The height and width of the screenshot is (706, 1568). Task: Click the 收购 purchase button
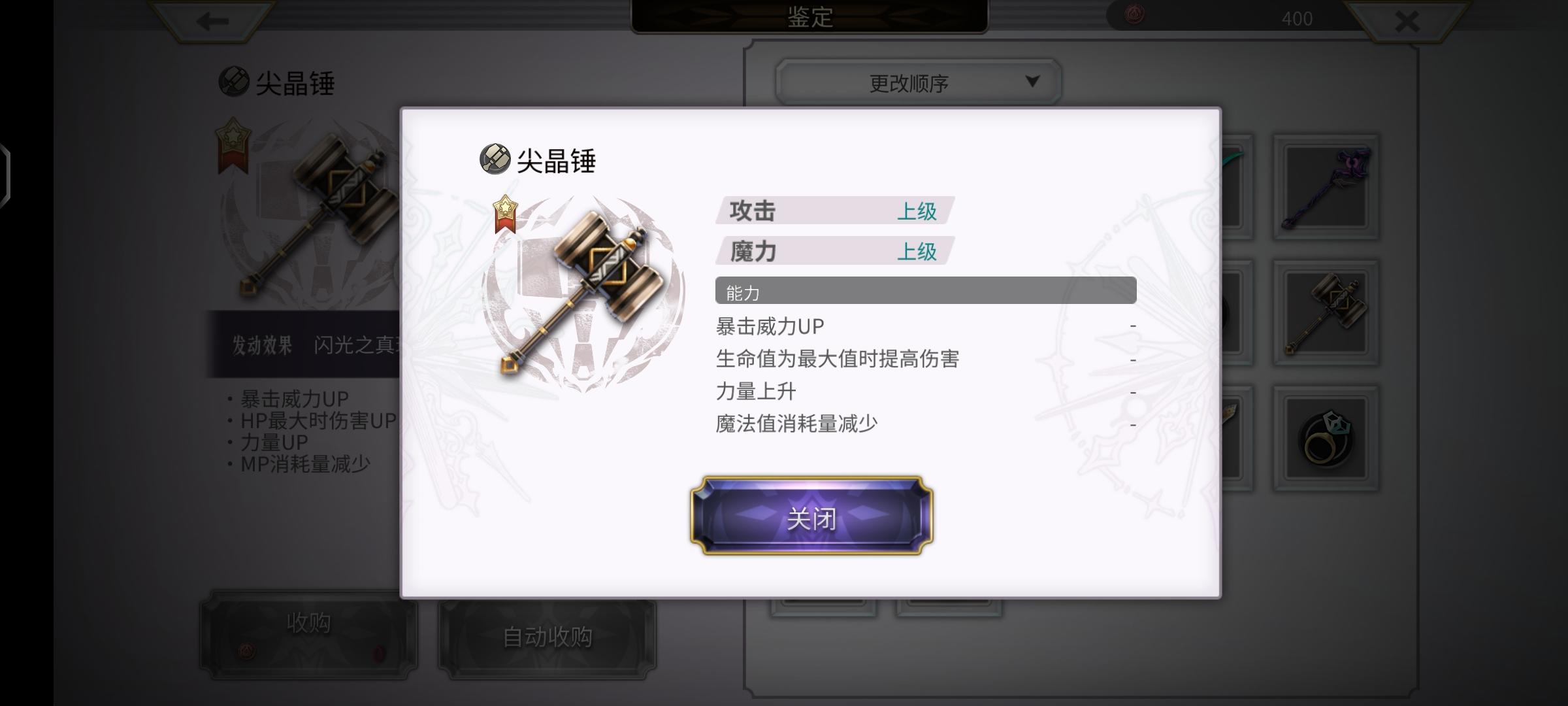point(308,634)
